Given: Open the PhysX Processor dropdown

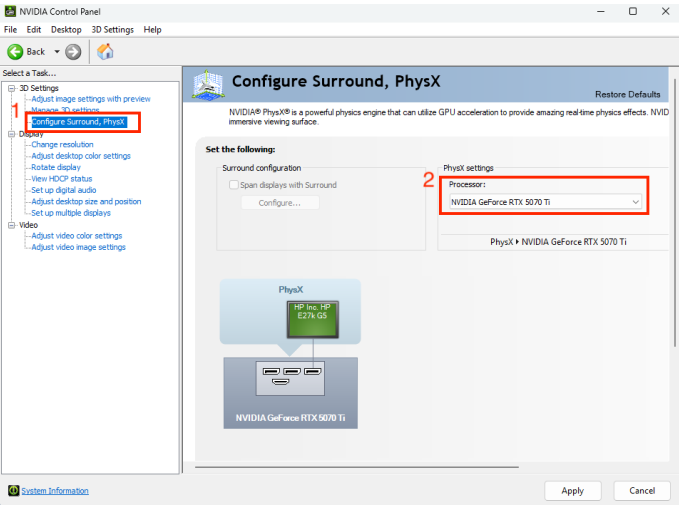Looking at the screenshot, I should tap(545, 202).
